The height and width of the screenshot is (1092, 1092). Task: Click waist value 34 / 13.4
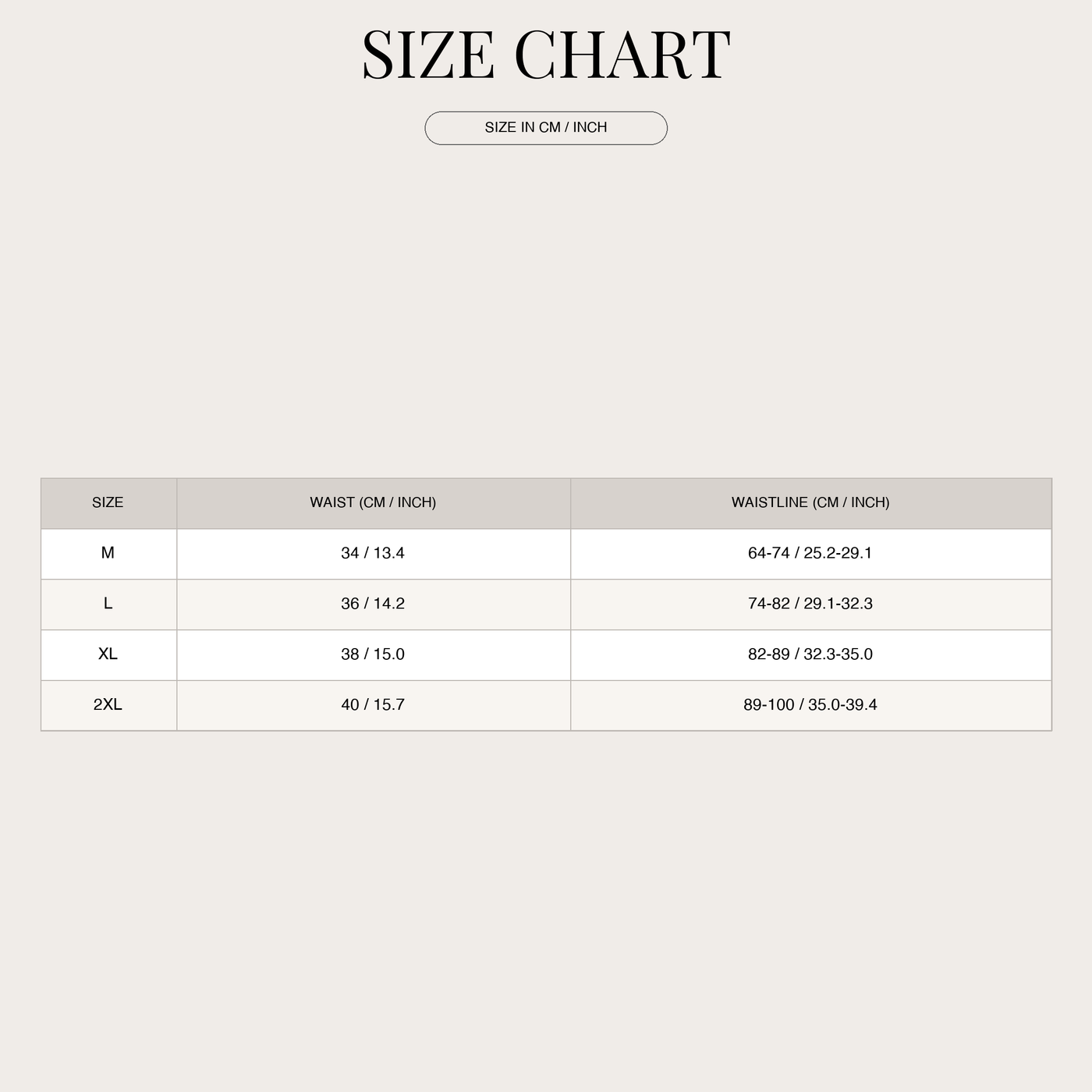click(x=373, y=553)
